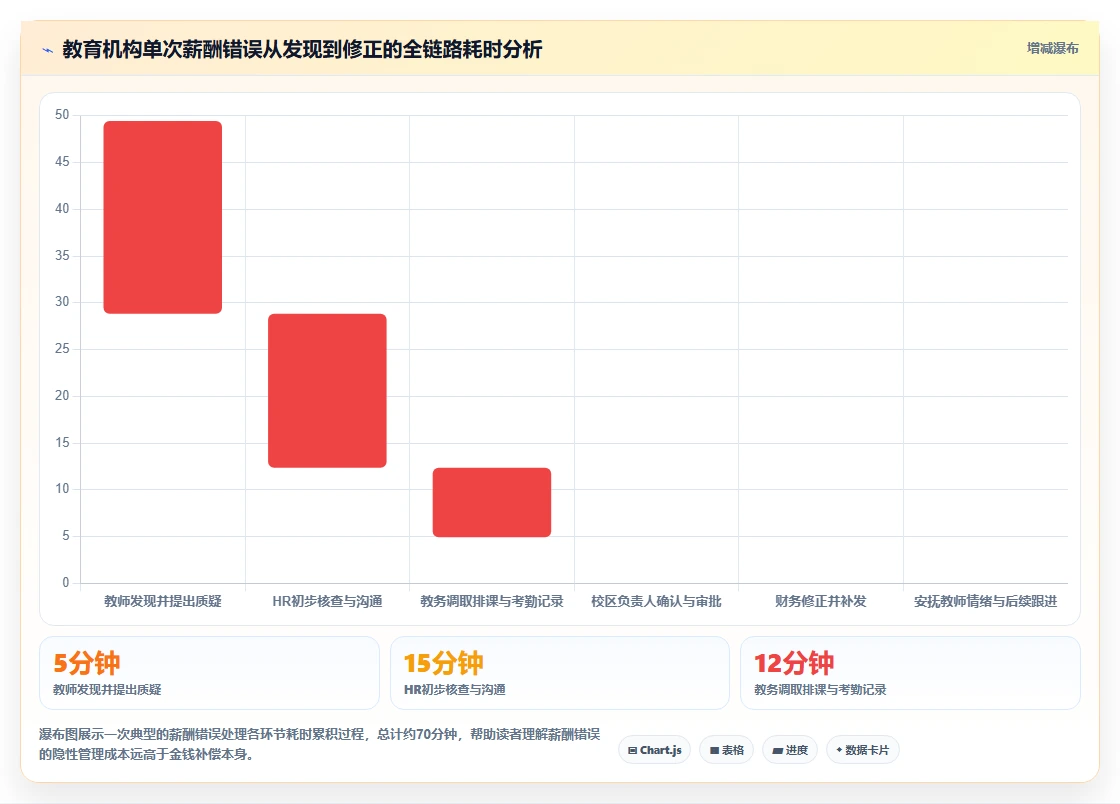Click the y-axis value 0

click(x=66, y=583)
